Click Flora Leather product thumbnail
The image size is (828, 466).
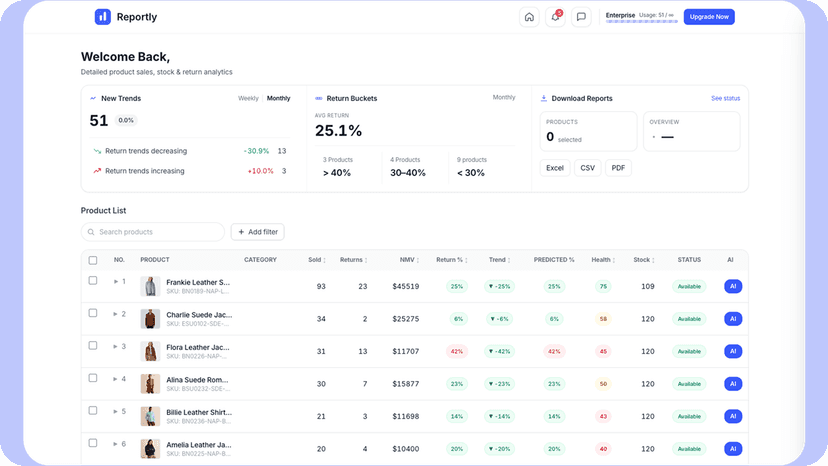click(x=150, y=351)
